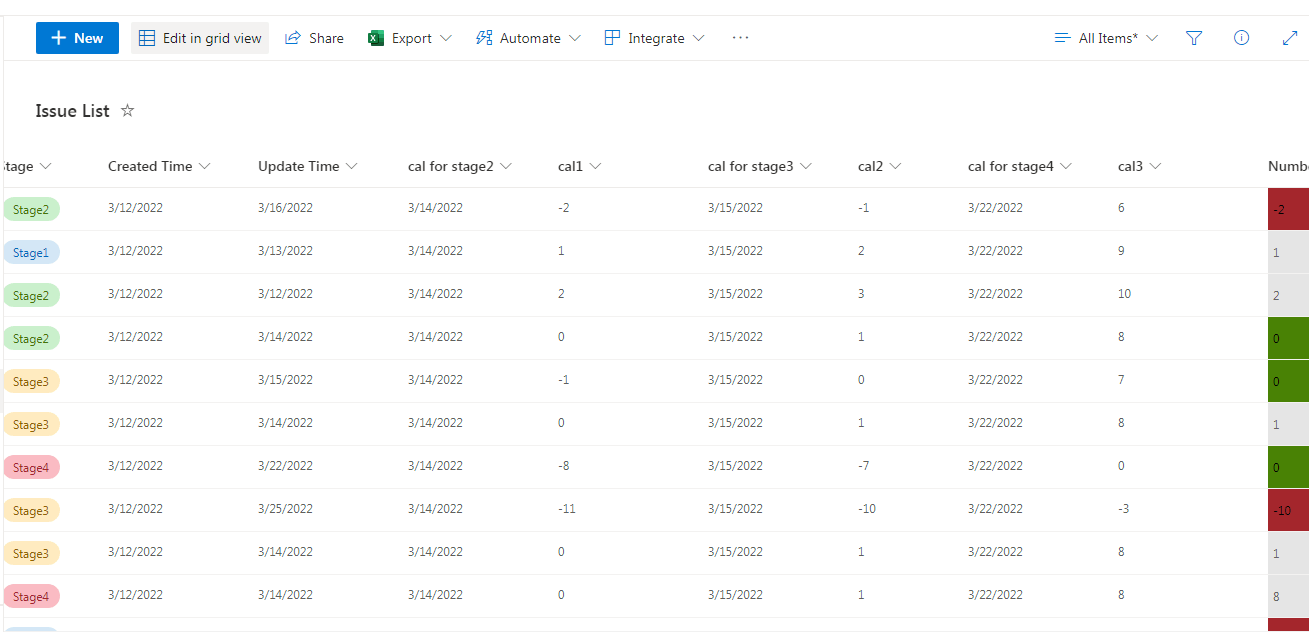
Task: Open cal3 column header menu
Action: [1139, 166]
